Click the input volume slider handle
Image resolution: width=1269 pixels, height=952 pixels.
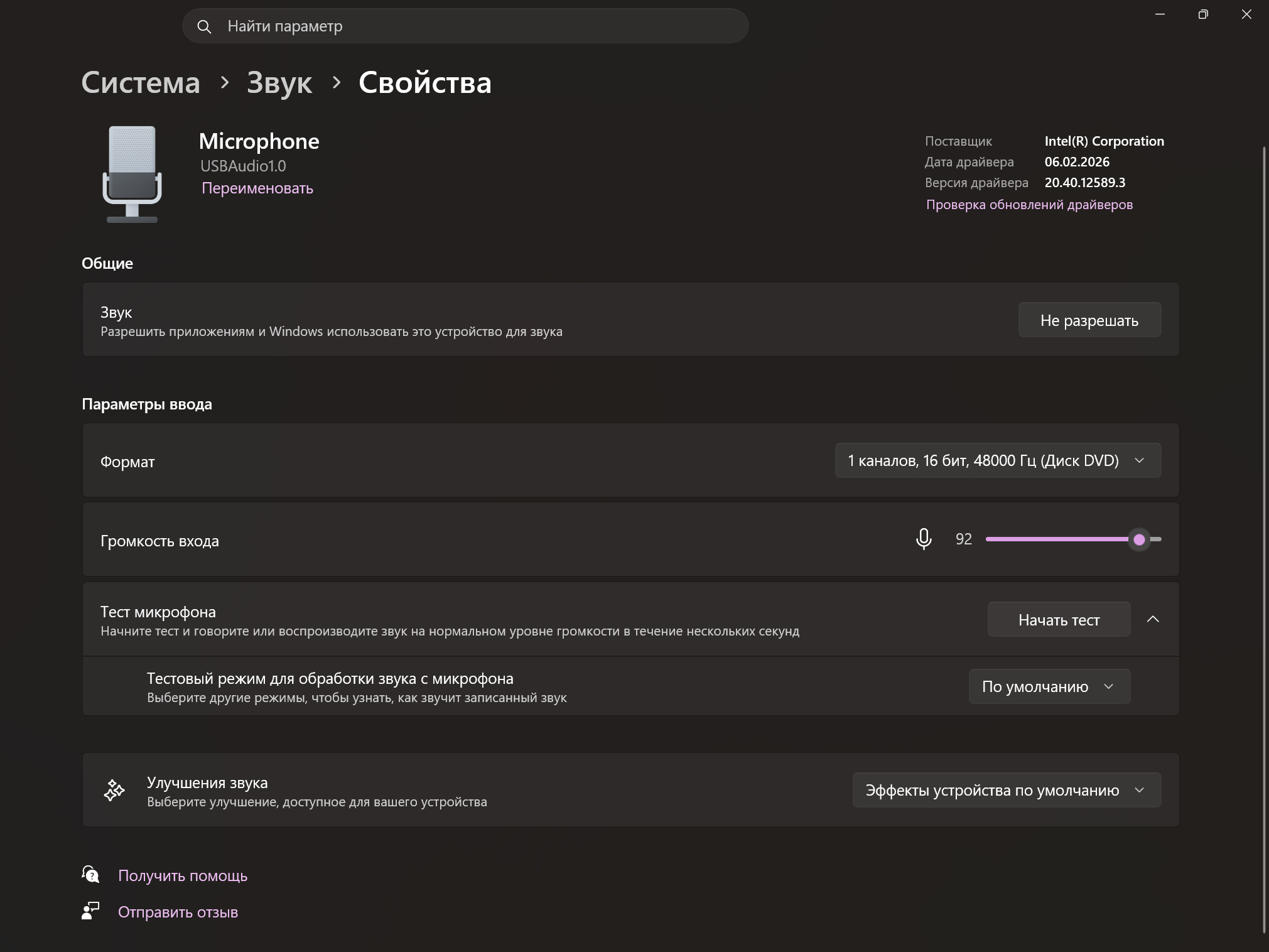1139,539
